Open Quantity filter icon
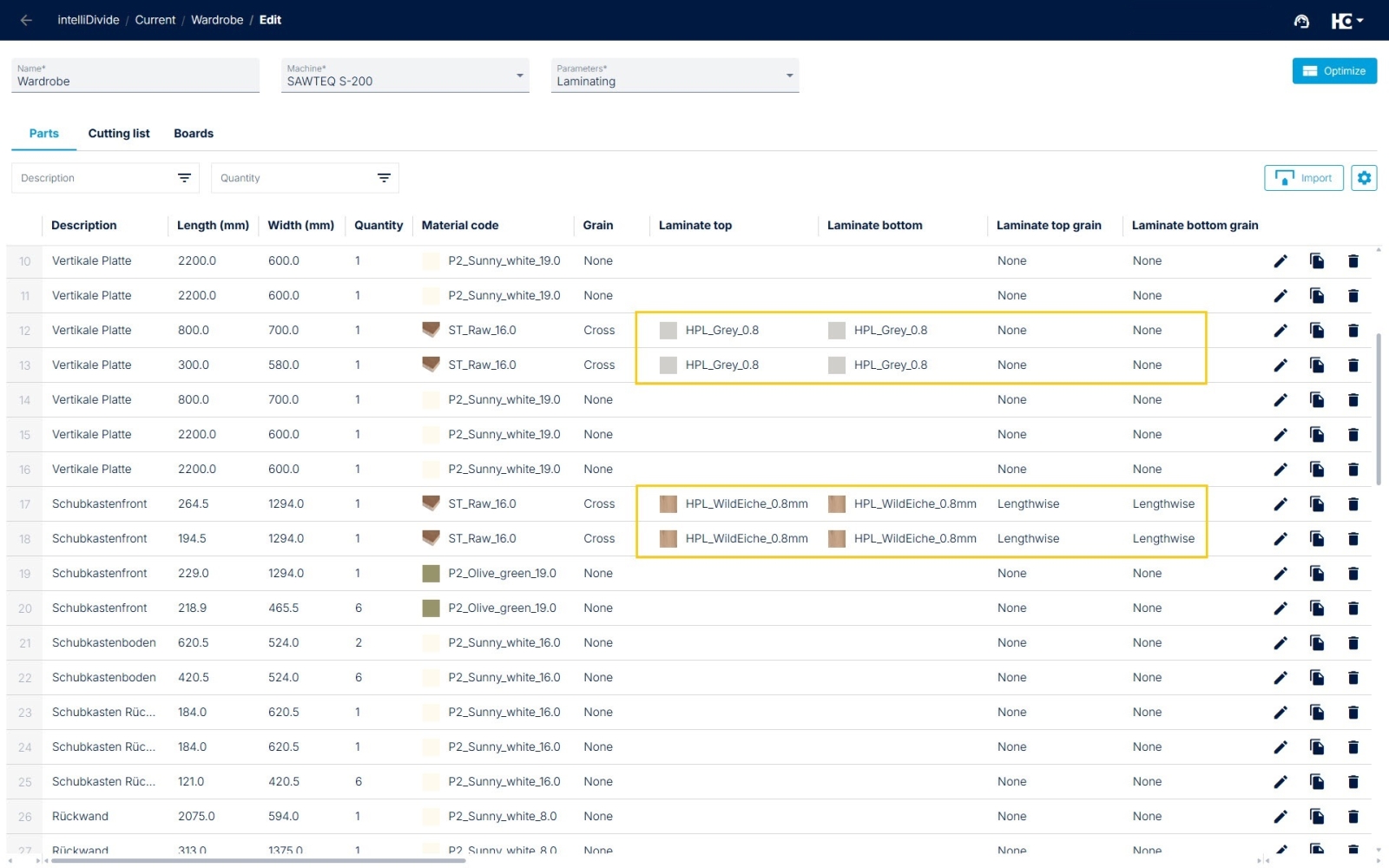 (384, 178)
